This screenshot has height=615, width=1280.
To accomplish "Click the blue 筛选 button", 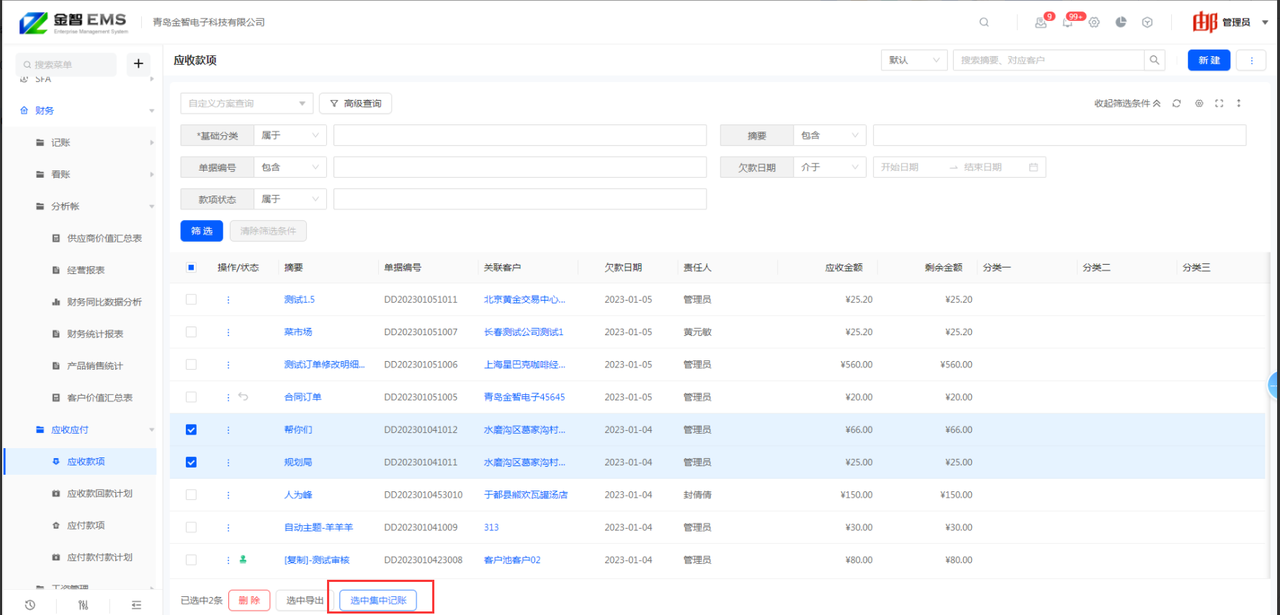I will point(202,231).
